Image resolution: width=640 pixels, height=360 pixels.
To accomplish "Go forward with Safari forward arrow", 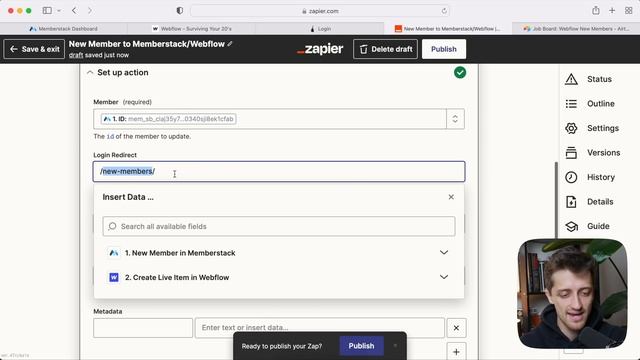I will click(x=89, y=11).
